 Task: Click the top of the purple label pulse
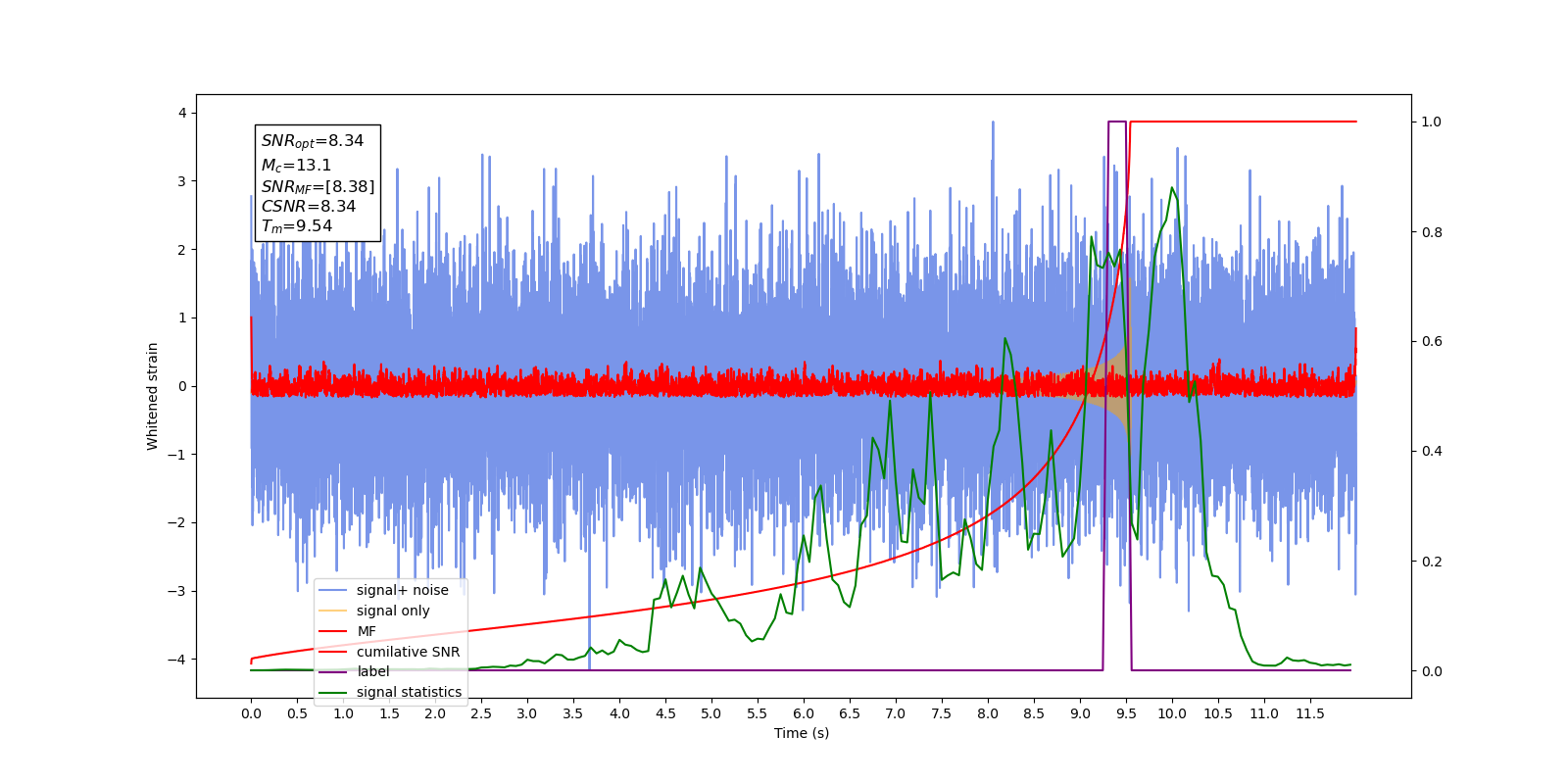(1117, 122)
